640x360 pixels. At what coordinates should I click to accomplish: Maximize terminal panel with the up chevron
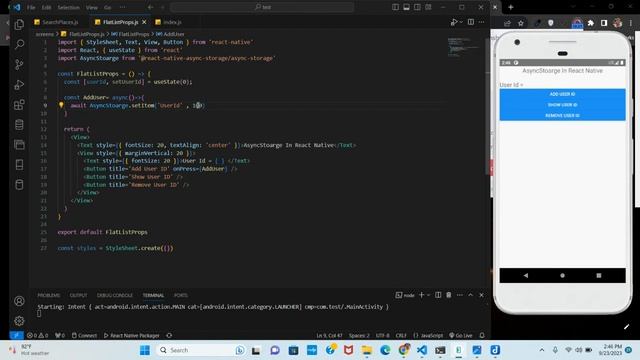(471, 295)
